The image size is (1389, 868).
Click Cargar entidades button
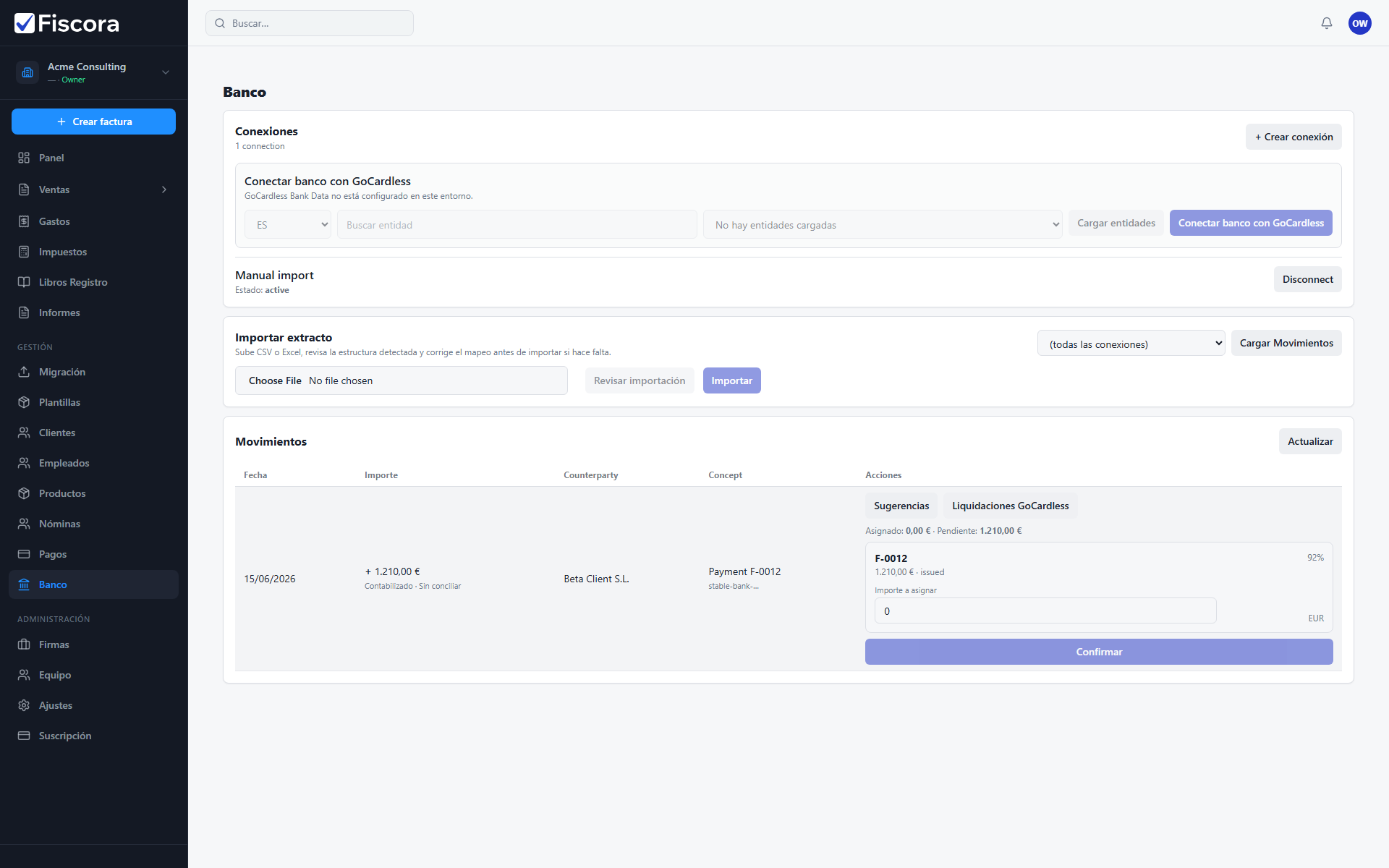(1116, 223)
